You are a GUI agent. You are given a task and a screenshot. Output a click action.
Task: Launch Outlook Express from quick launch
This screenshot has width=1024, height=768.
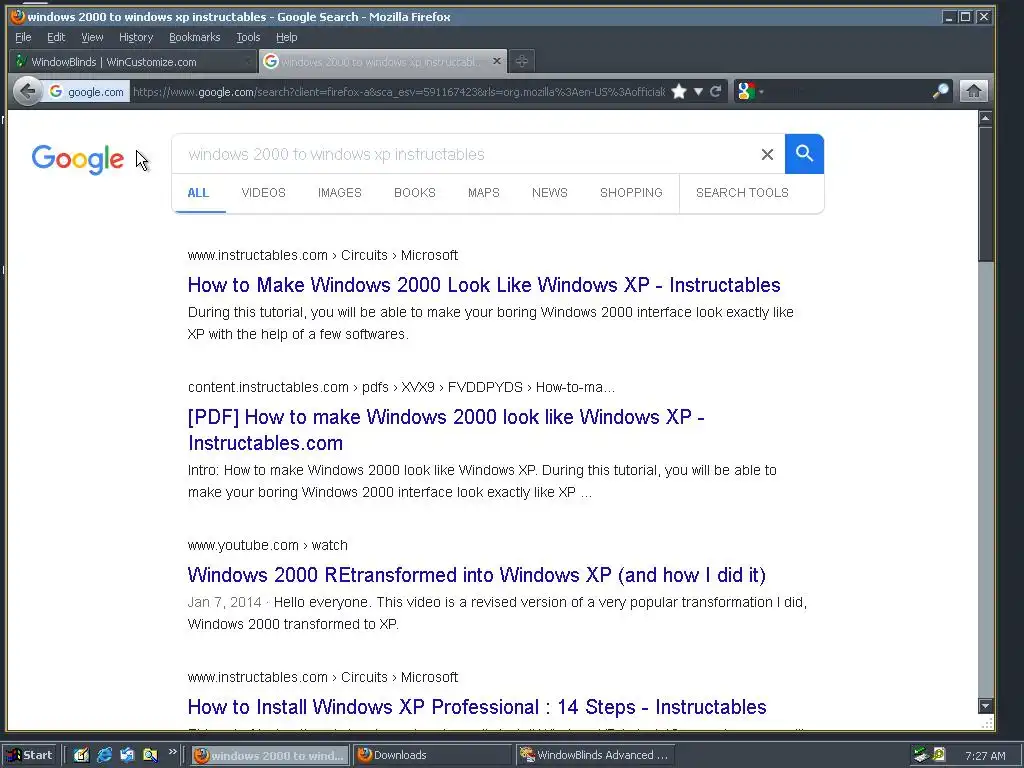coord(127,755)
